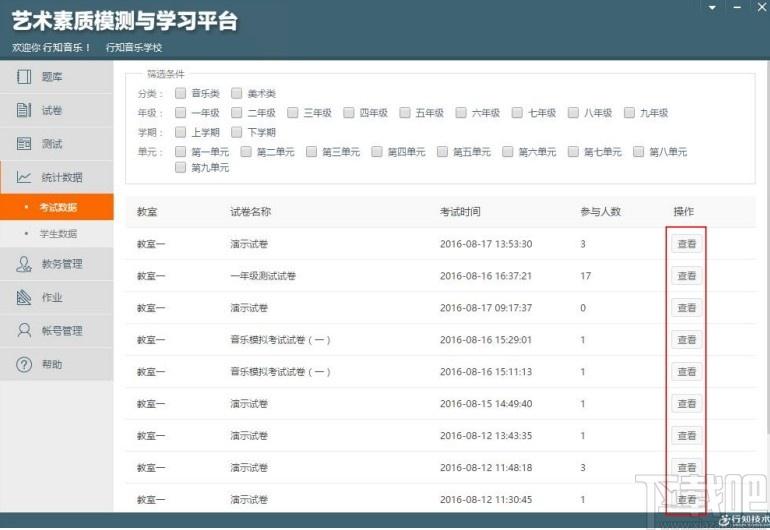
Task: Click 查看 for exam at 15:11:13
Action: (x=687, y=371)
